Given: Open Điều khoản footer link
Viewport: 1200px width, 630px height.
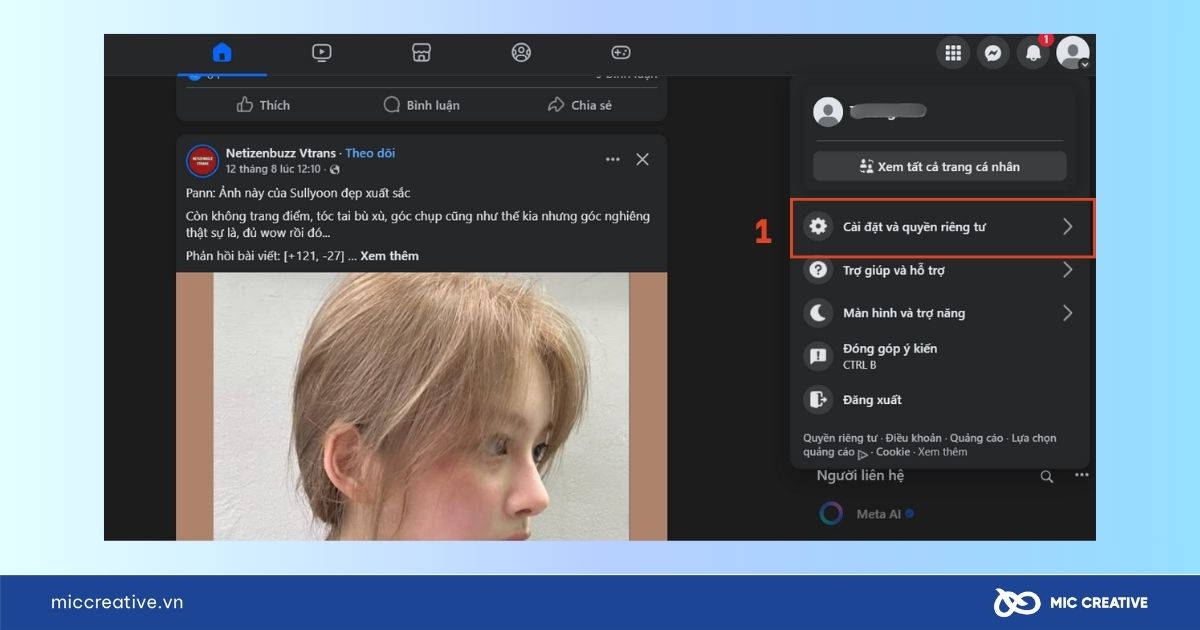Looking at the screenshot, I should pyautogui.click(x=913, y=438).
